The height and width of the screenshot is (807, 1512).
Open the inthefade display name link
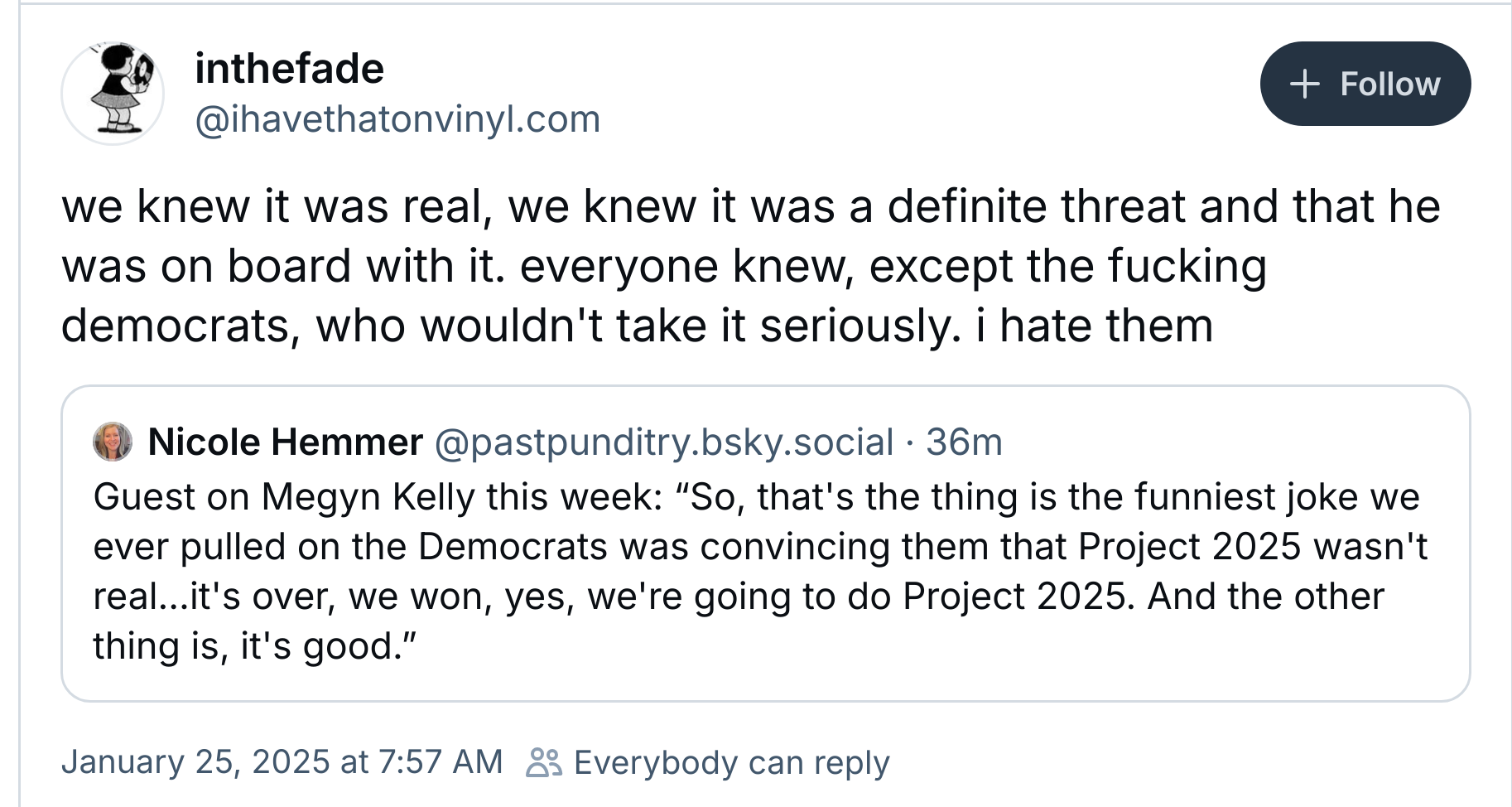point(289,68)
